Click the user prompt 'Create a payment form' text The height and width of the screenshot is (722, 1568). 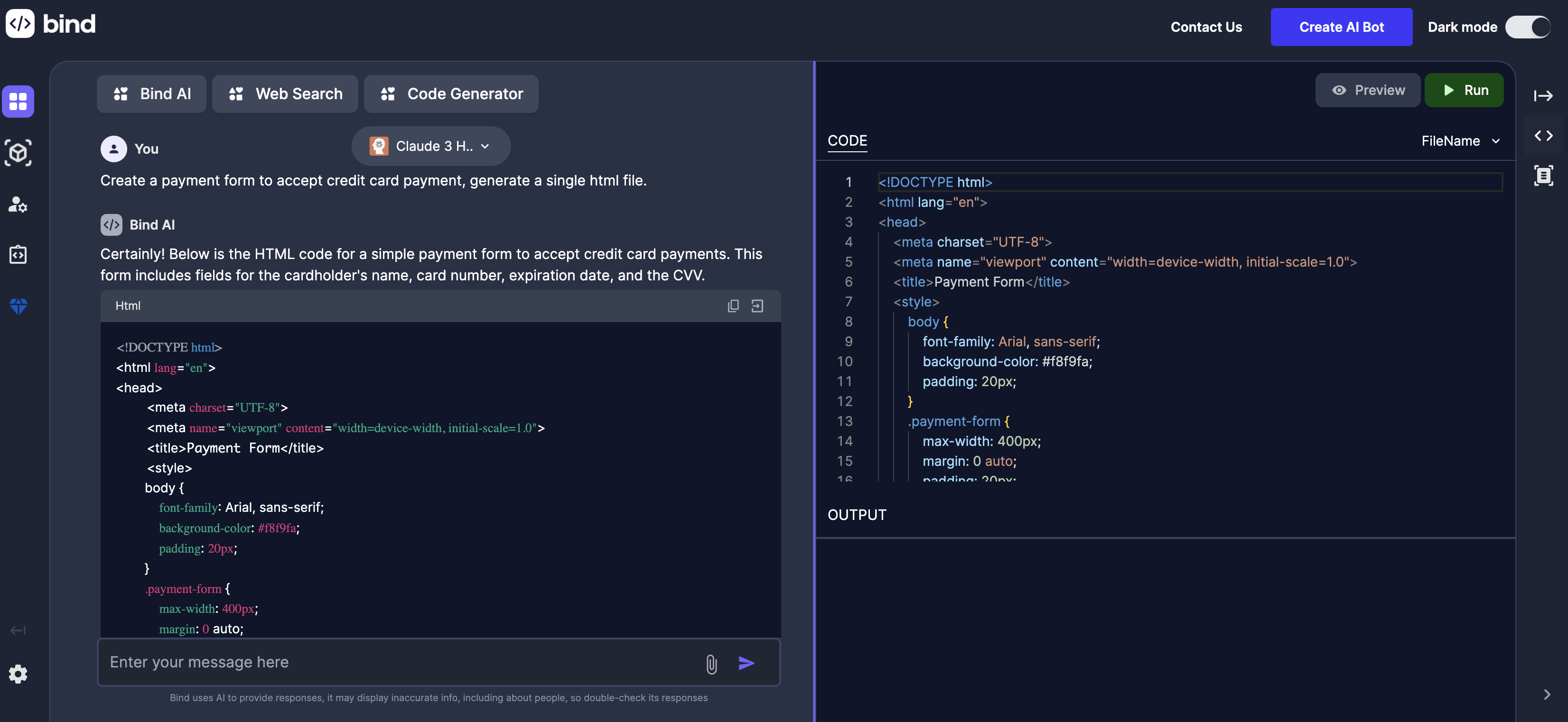[x=373, y=181]
